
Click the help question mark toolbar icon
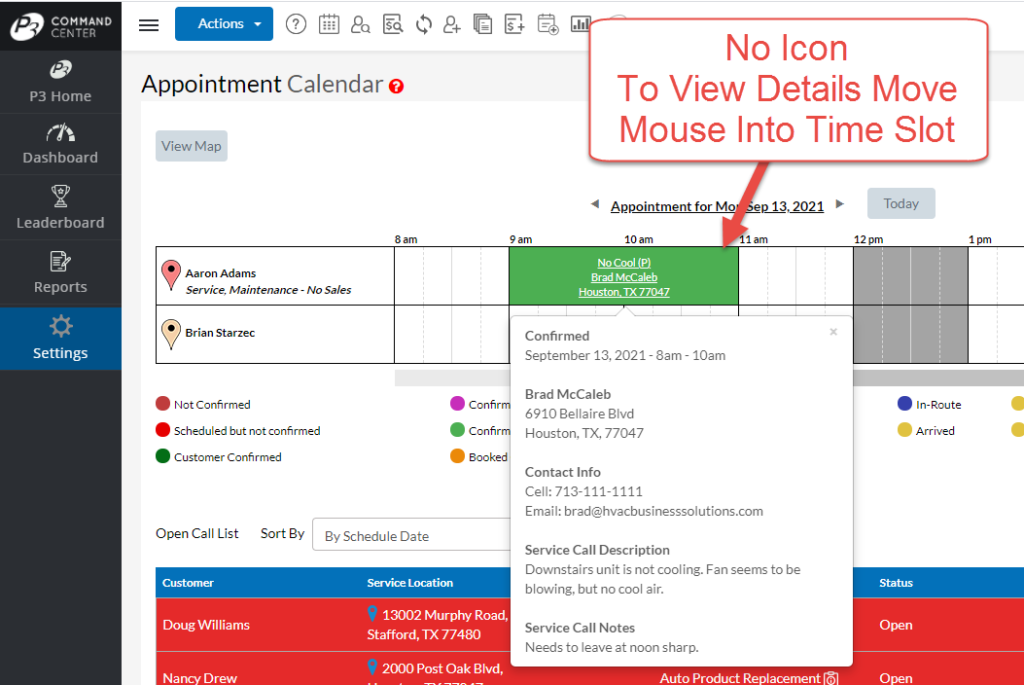coord(296,25)
